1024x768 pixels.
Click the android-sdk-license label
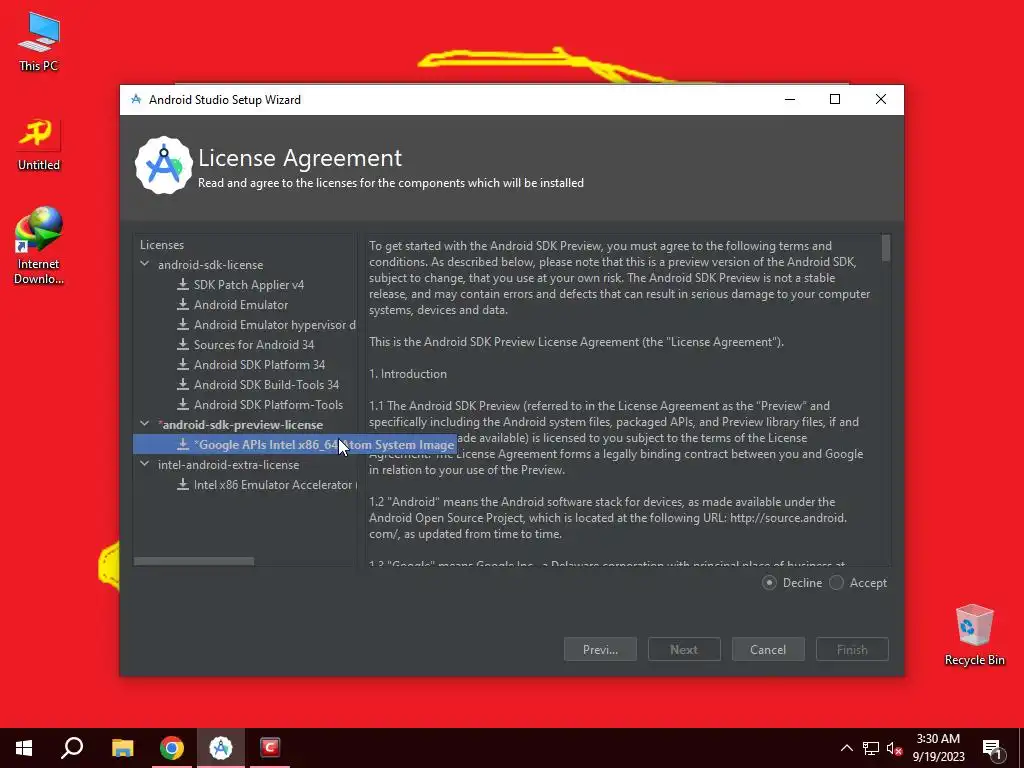210,264
